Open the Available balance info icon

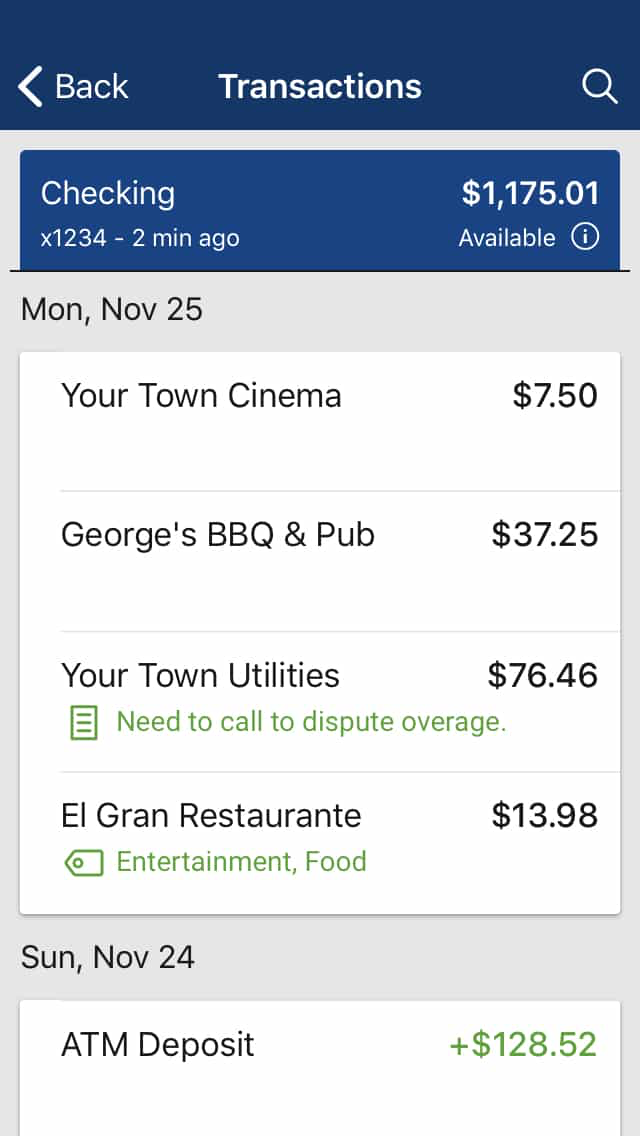point(585,238)
